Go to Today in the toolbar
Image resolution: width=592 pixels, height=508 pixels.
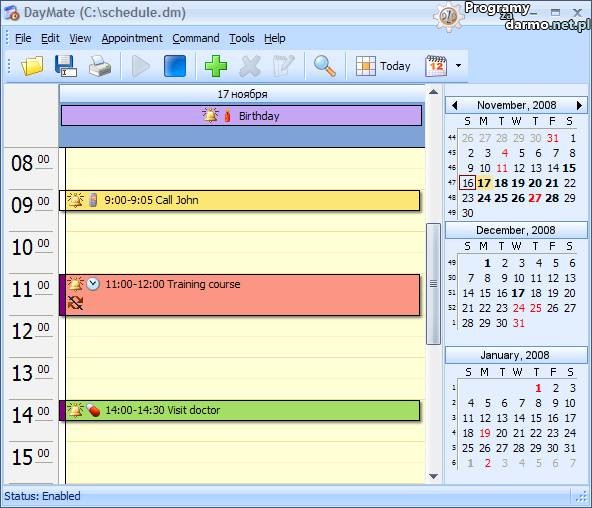(383, 66)
